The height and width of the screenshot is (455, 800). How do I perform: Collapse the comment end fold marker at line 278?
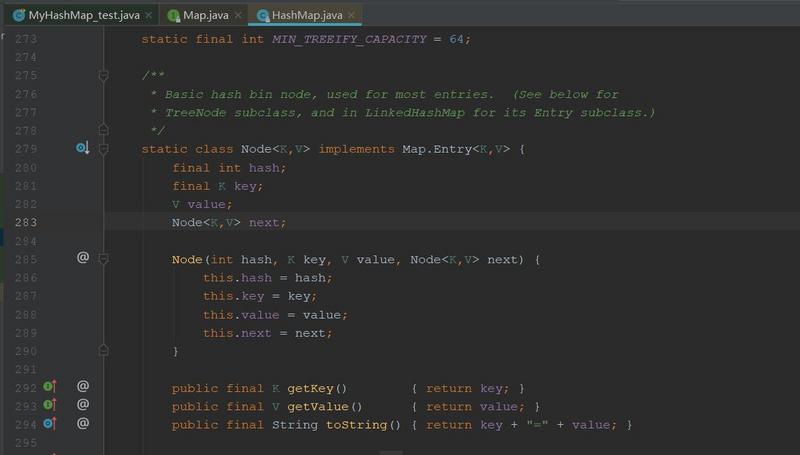pos(103,130)
